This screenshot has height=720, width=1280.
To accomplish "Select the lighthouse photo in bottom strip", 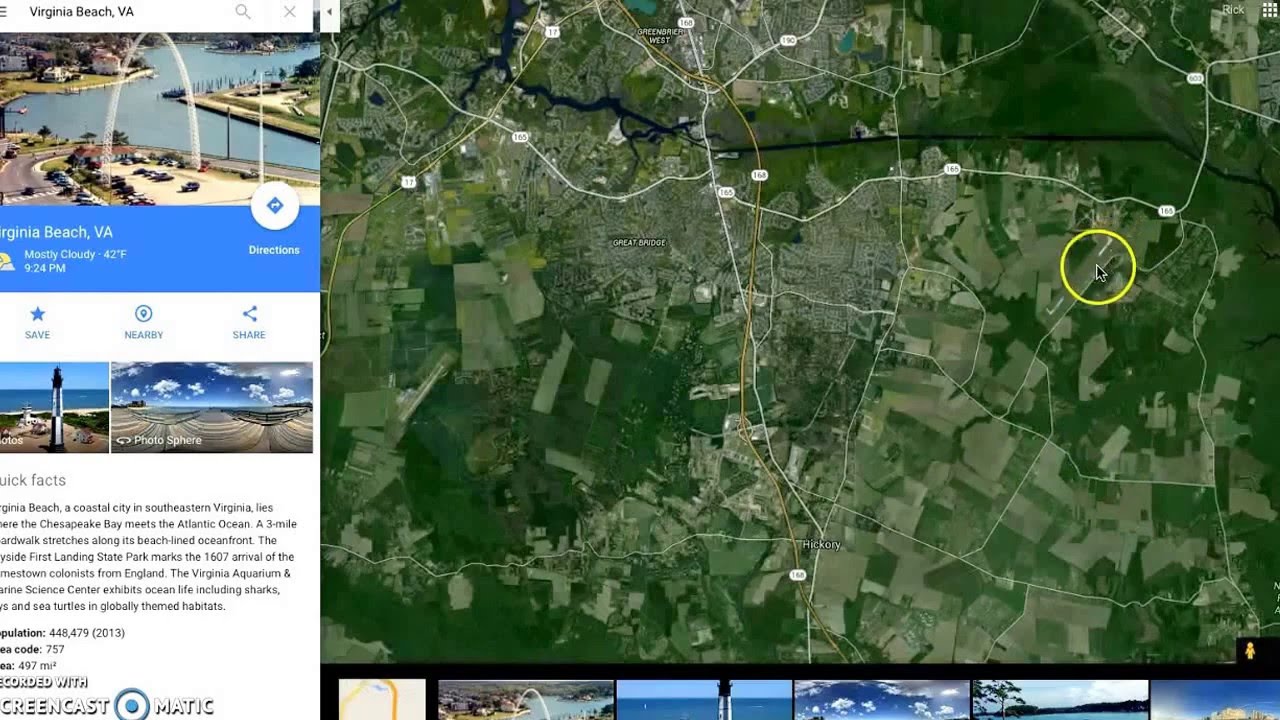I will pyautogui.click(x=704, y=699).
